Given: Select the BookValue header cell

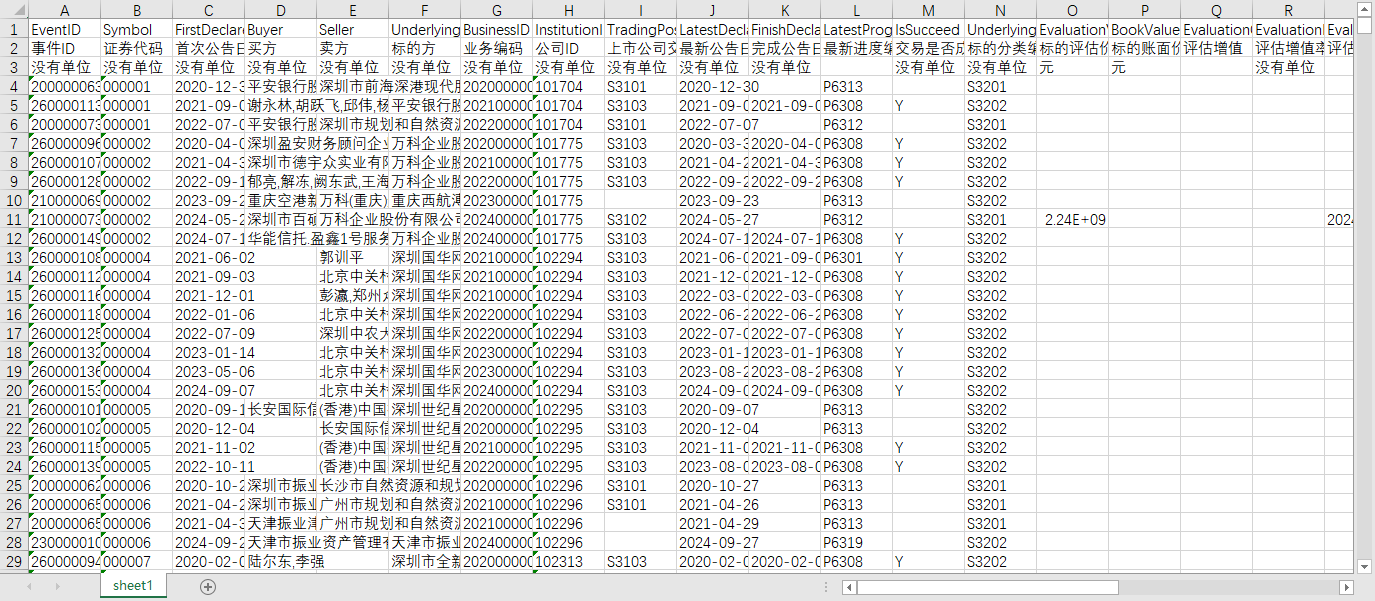Looking at the screenshot, I should pyautogui.click(x=1144, y=30).
